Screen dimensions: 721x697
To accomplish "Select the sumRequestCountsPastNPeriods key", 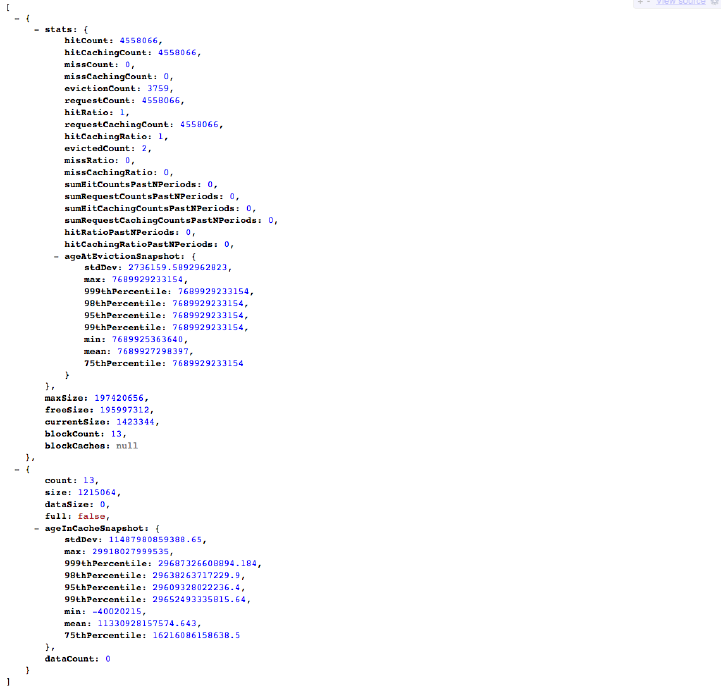I will click(x=142, y=196).
